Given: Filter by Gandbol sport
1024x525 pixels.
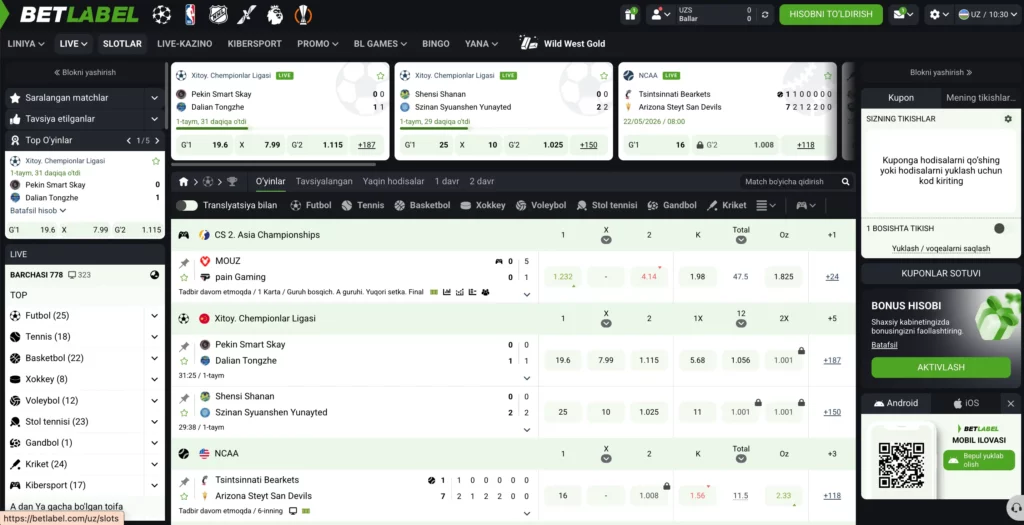Looking at the screenshot, I should (x=671, y=205).
